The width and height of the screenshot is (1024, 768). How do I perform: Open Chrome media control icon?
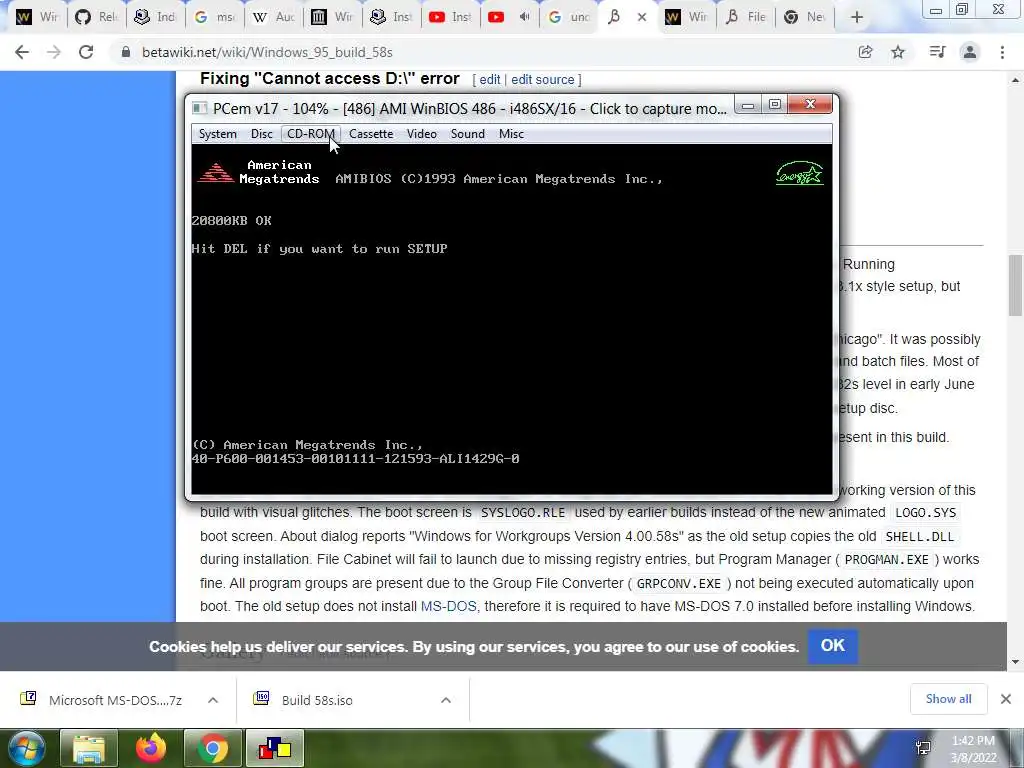tap(938, 52)
